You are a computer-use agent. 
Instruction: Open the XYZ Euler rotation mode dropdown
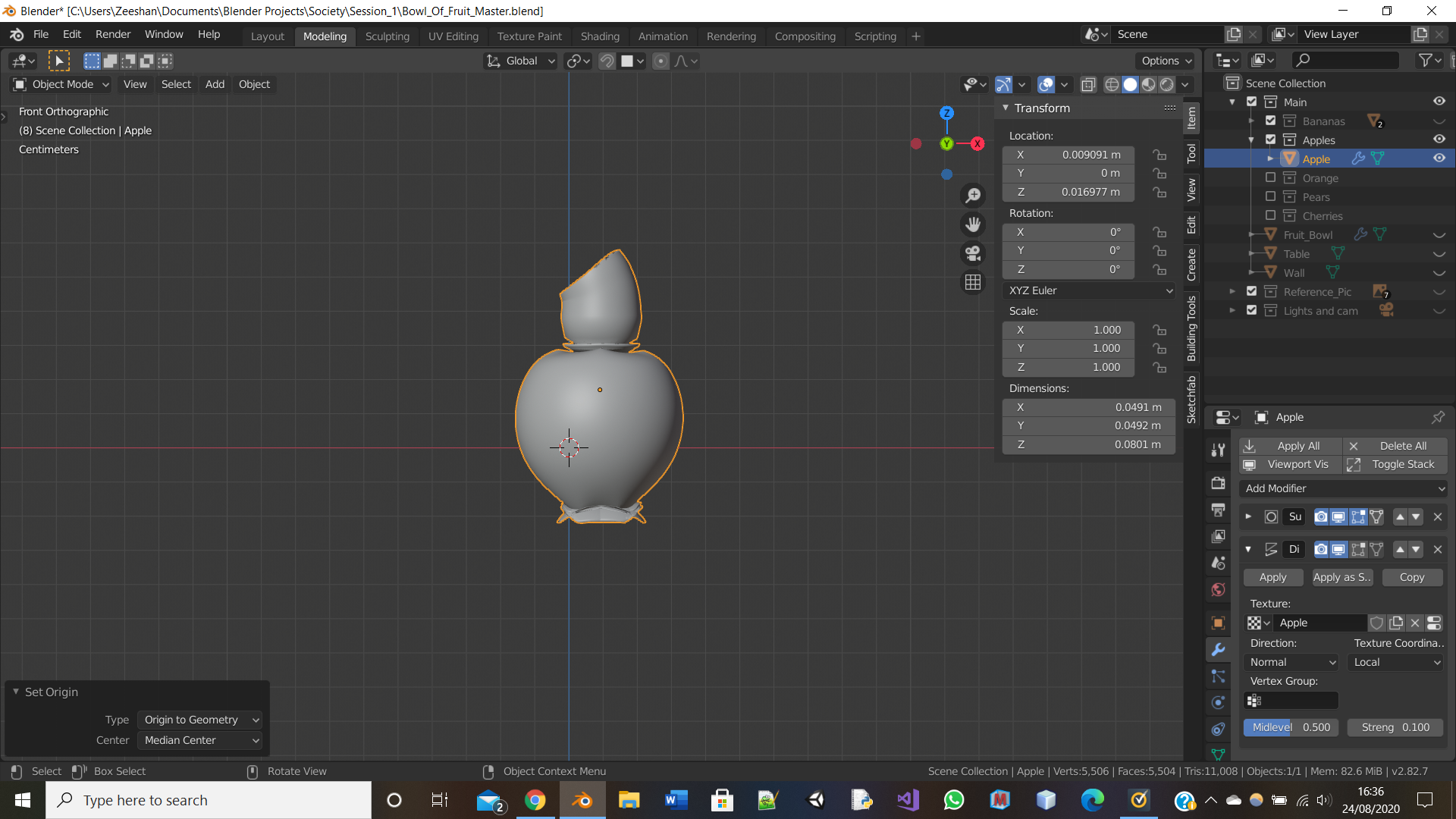click(x=1089, y=290)
